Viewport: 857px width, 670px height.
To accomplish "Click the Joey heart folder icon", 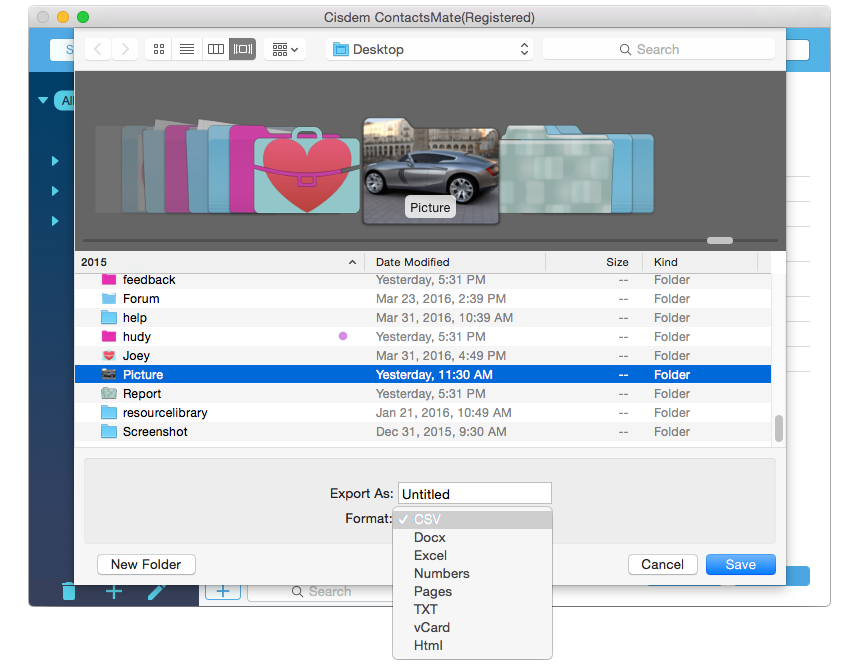I will click(109, 356).
